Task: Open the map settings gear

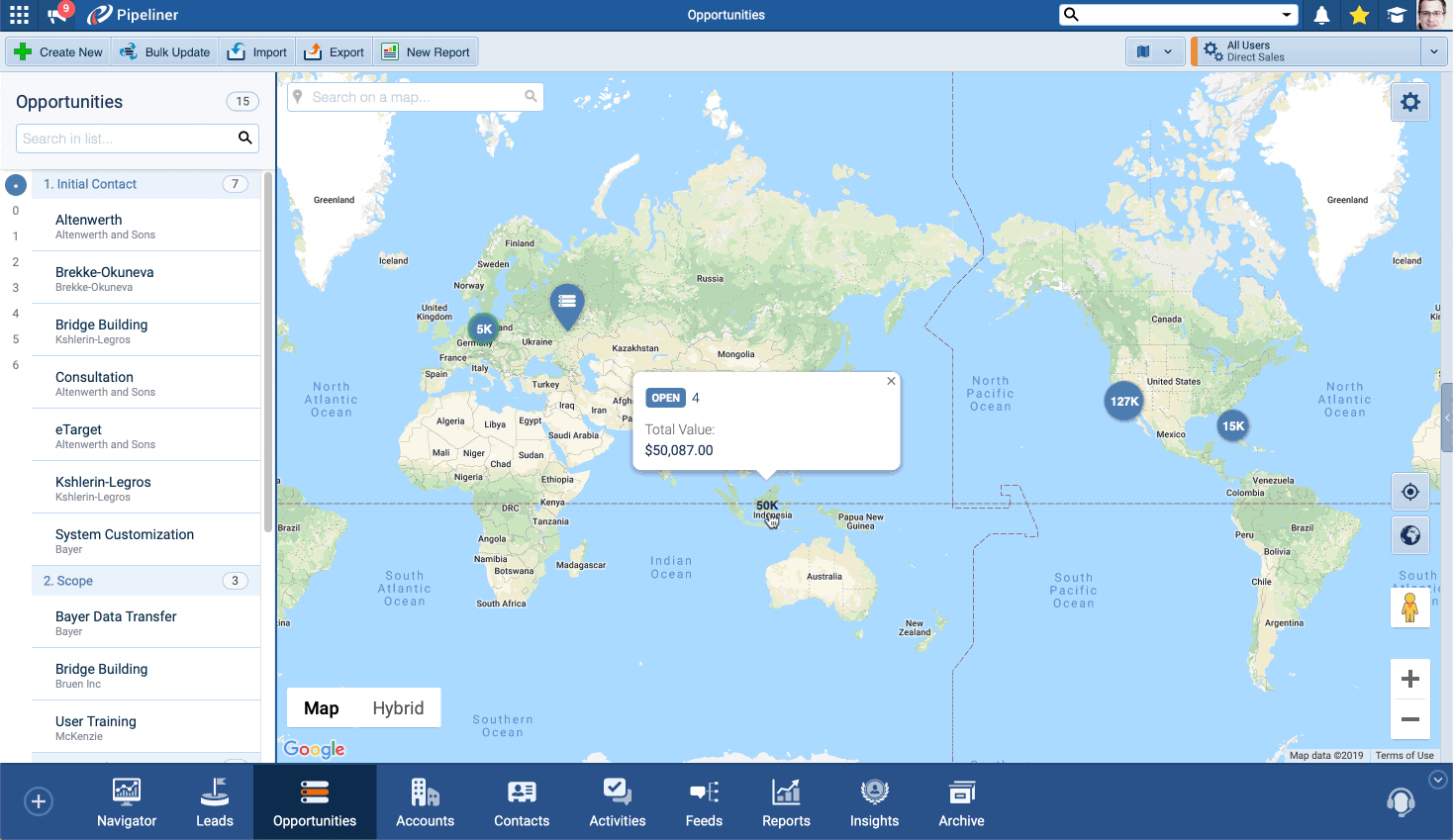Action: point(1409,101)
